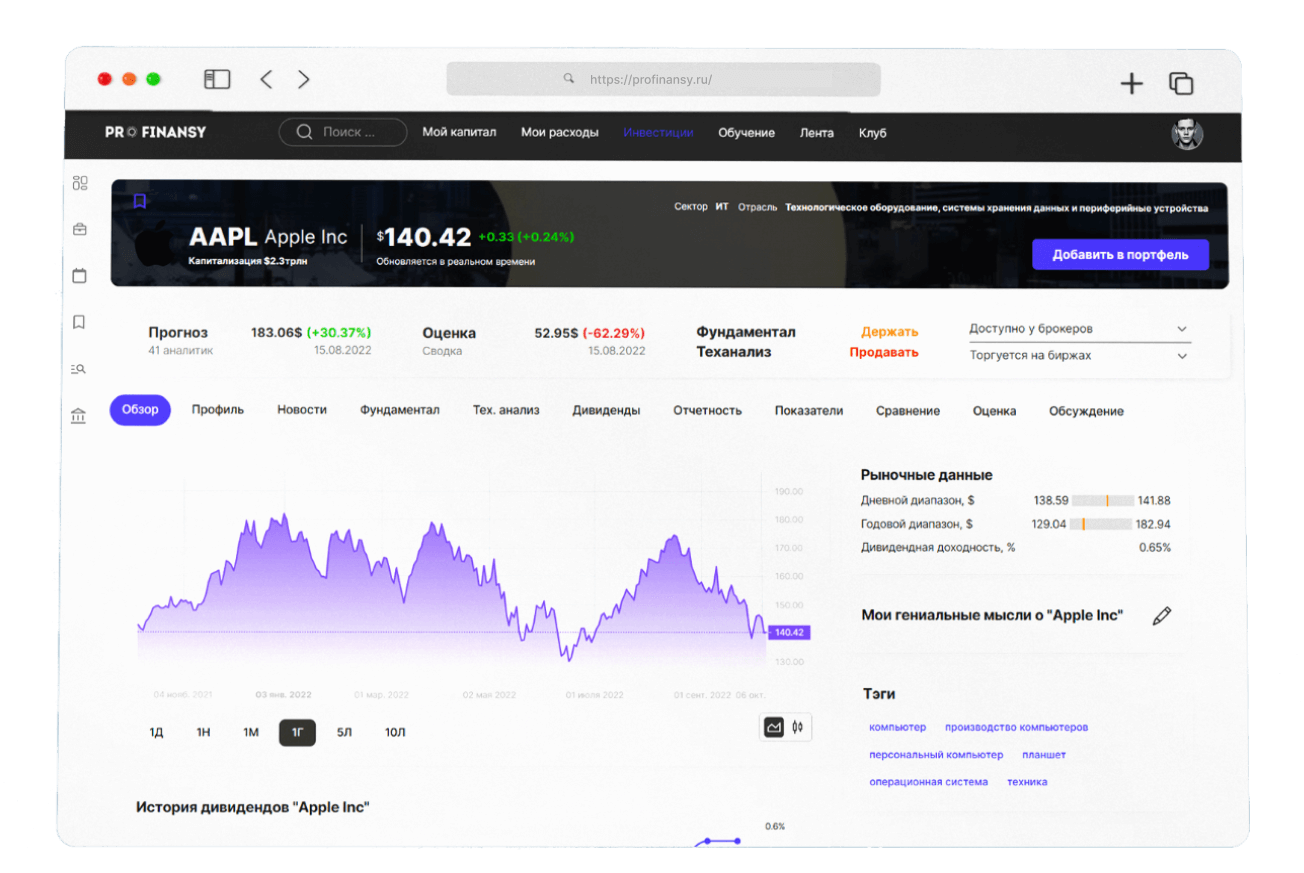
Task: Click the orange 'Держать' fundamental rating
Action: (889, 332)
